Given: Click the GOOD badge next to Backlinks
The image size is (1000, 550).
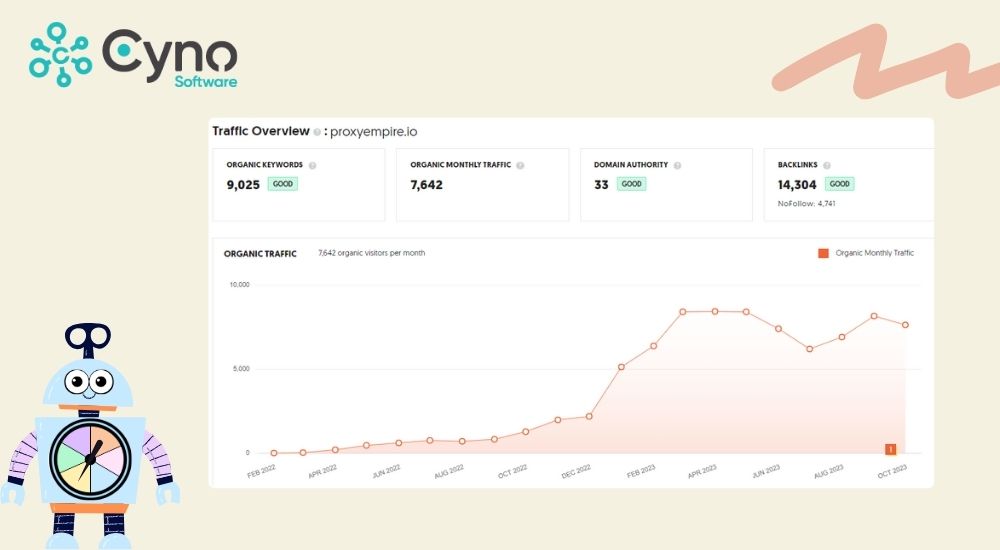Looking at the screenshot, I should click(840, 184).
